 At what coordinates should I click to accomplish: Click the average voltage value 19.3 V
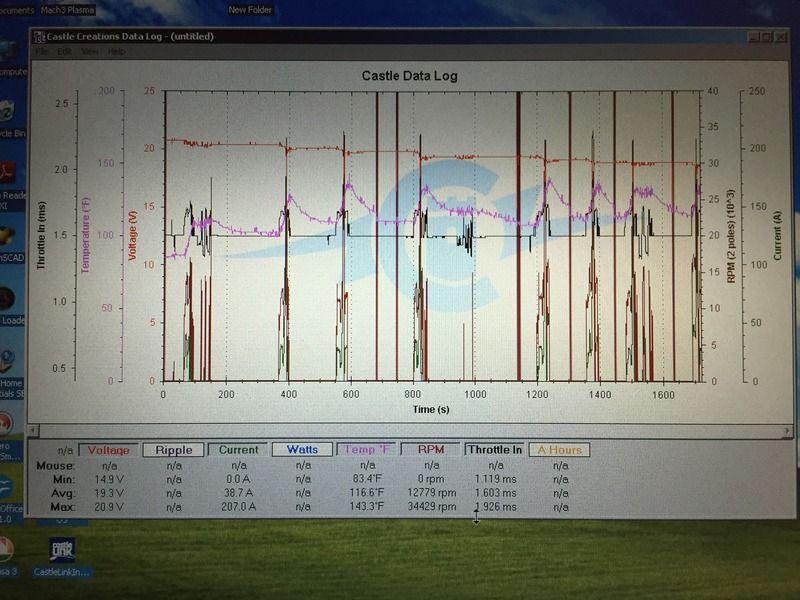(x=109, y=493)
